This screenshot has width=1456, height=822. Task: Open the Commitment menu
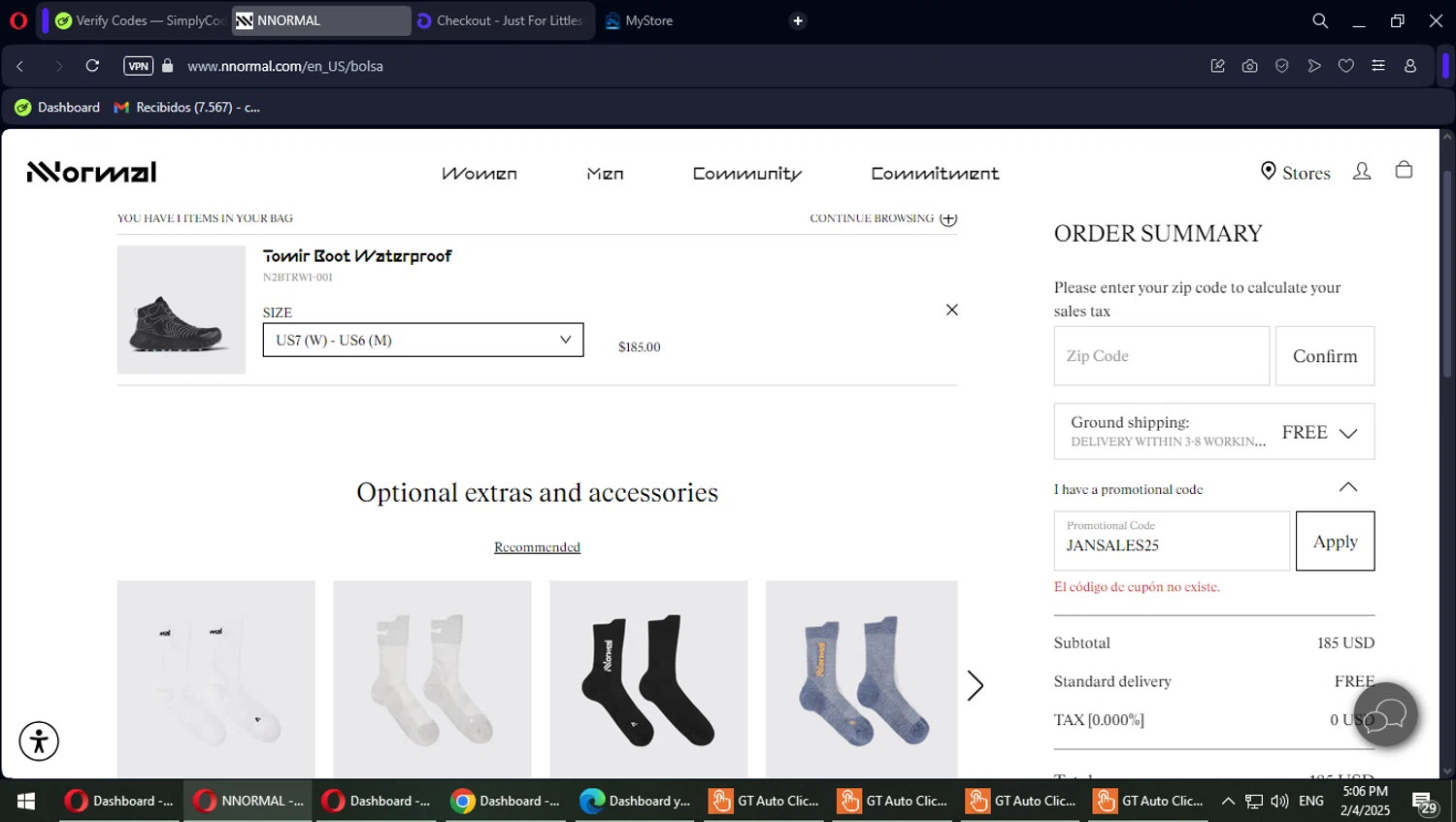tap(935, 174)
